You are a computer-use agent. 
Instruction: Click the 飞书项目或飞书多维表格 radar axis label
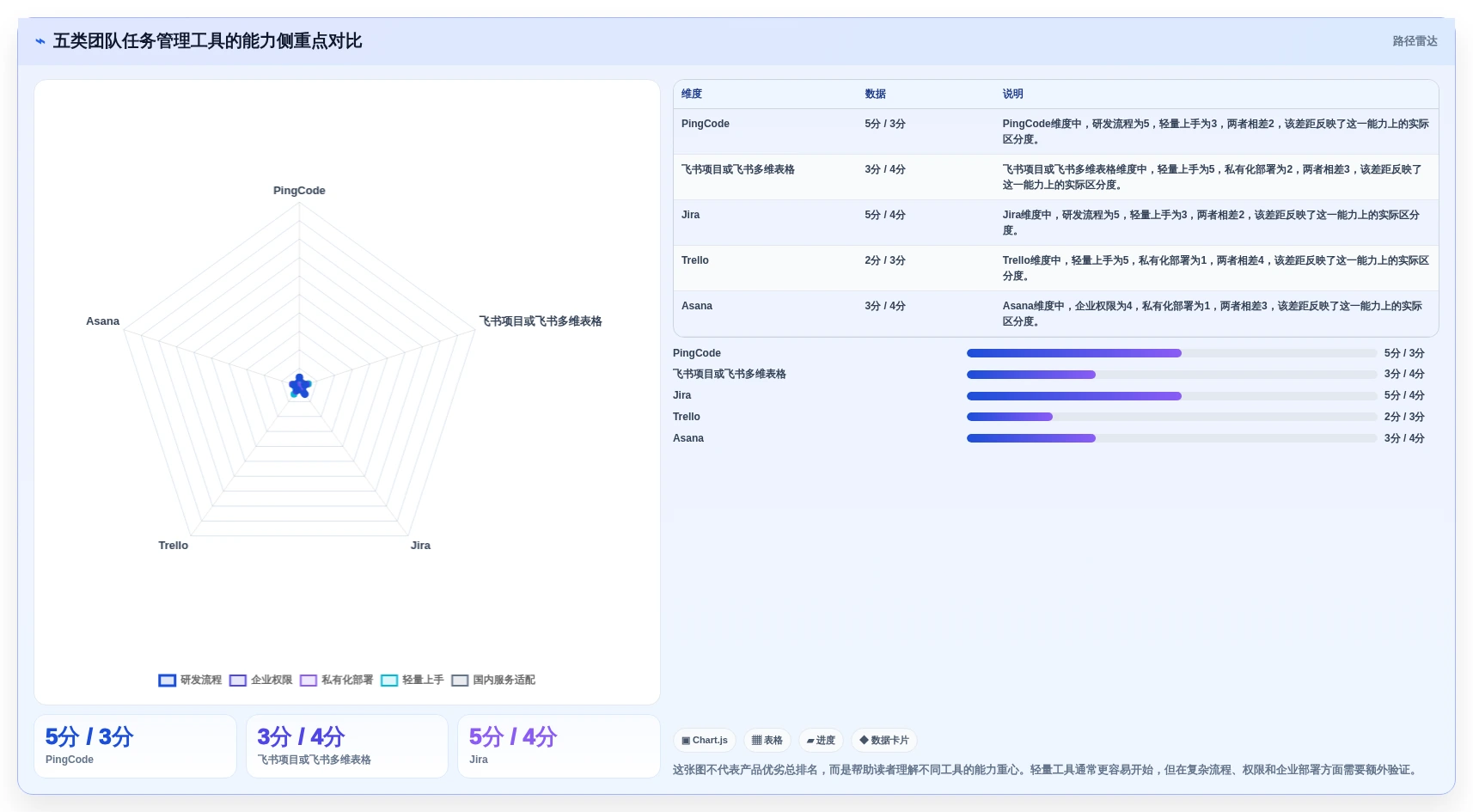(x=541, y=321)
